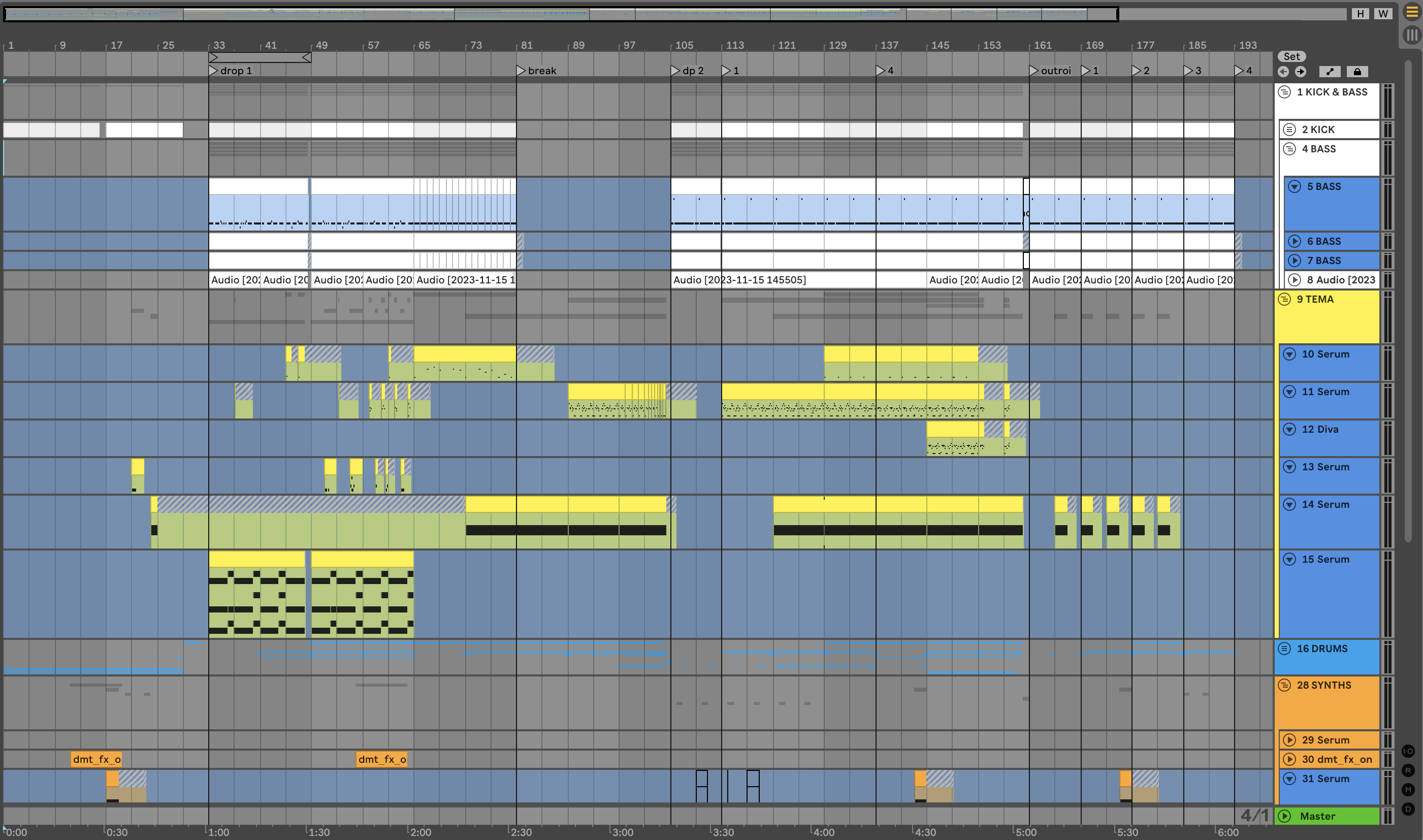1423x840 pixels.
Task: Toggle Track Delay section with D button
Action: point(1408,809)
